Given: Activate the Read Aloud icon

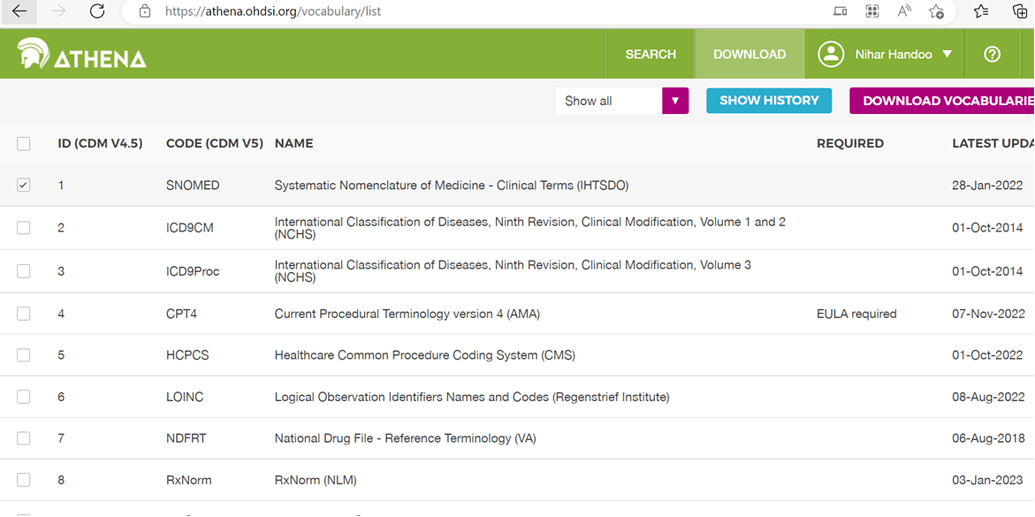Looking at the screenshot, I should [x=904, y=11].
